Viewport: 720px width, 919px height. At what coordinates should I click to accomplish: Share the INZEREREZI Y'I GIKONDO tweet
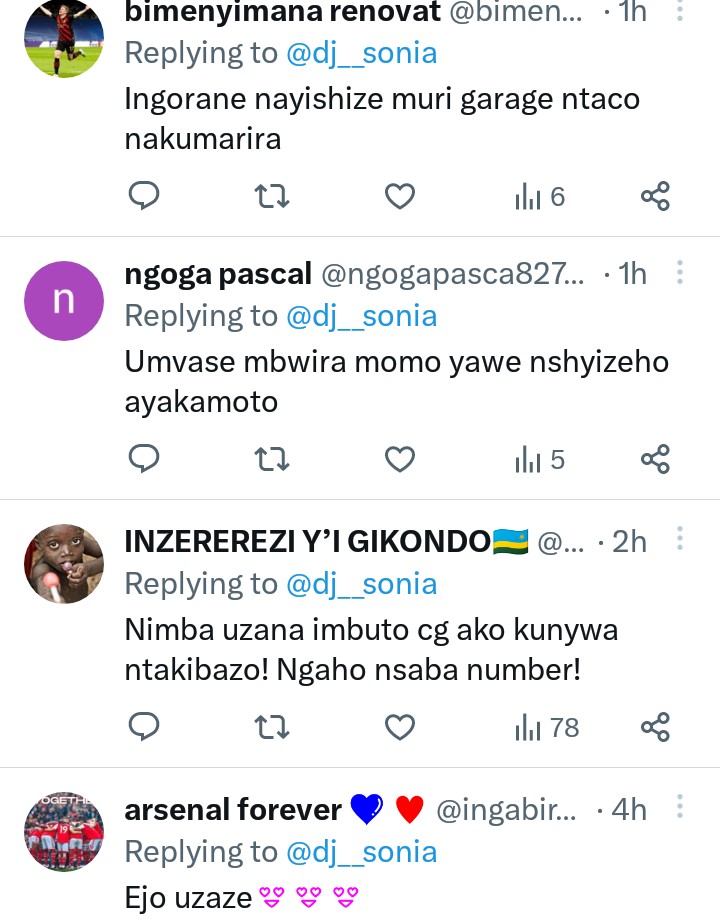tap(655, 727)
